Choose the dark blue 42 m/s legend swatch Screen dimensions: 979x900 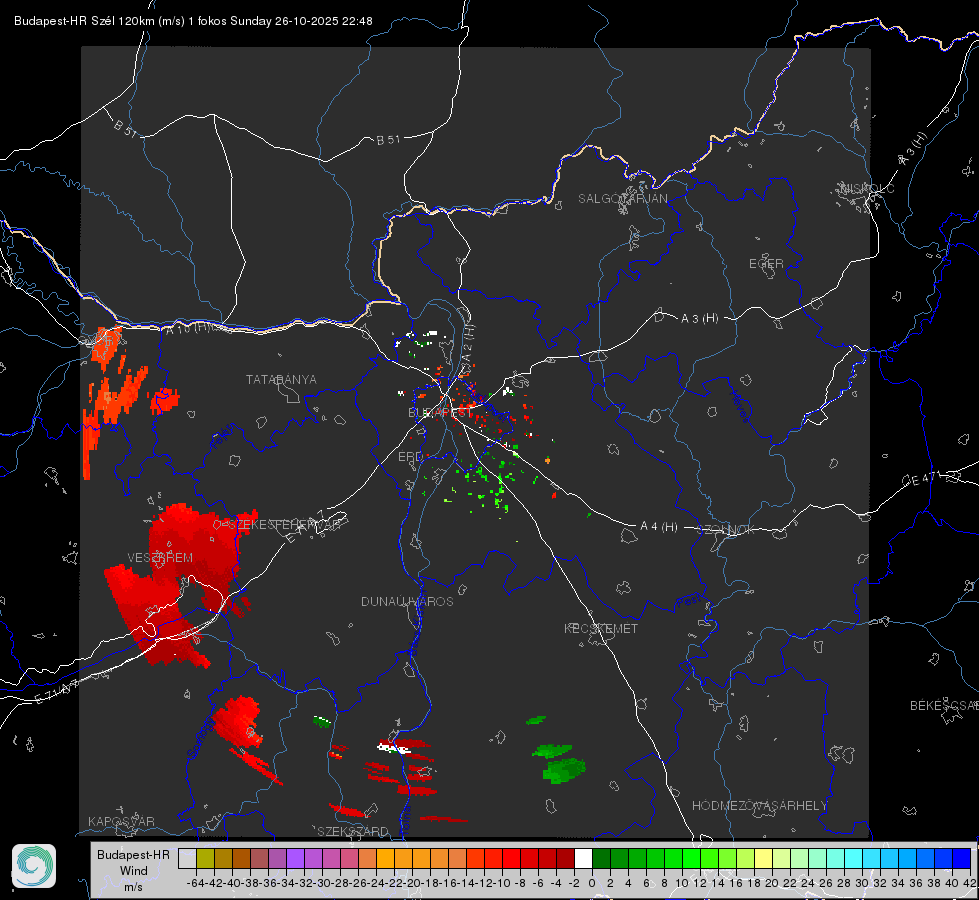(962, 858)
